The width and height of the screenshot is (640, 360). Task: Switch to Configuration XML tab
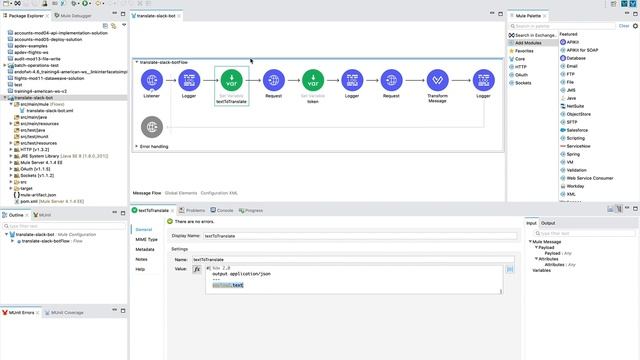click(219, 193)
